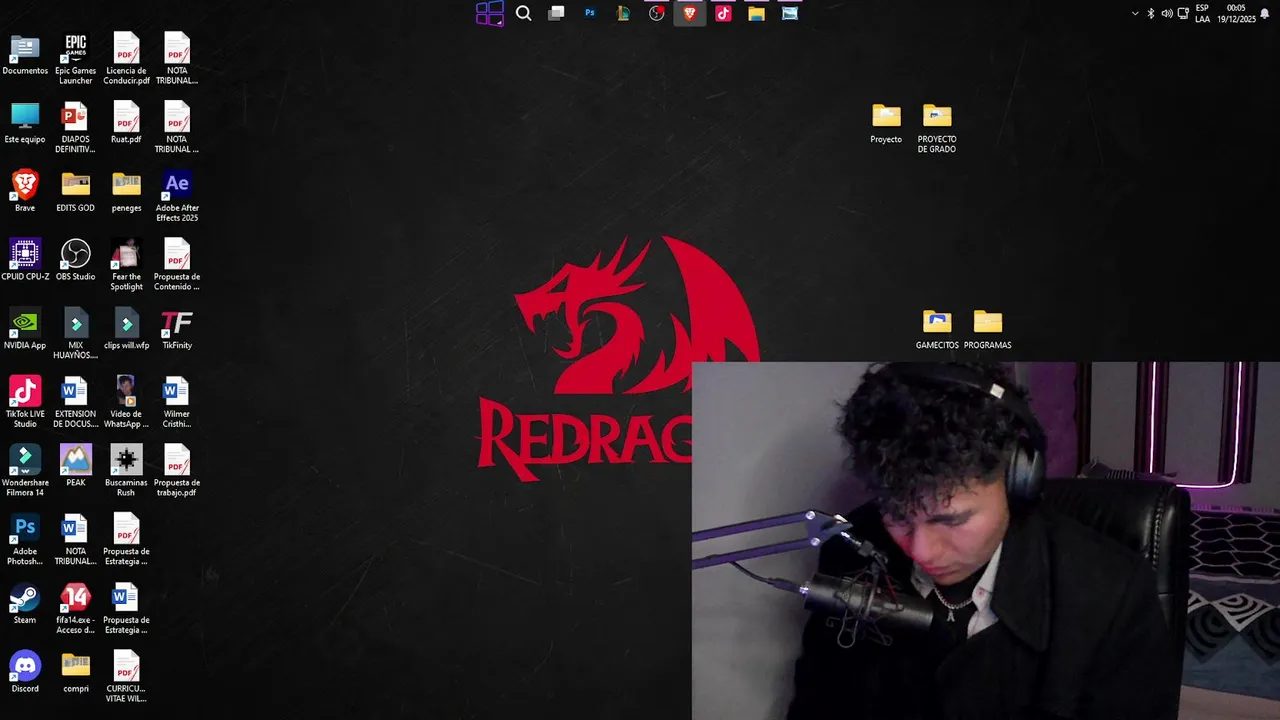Select the TikFinity desktop shortcut

click(177, 329)
